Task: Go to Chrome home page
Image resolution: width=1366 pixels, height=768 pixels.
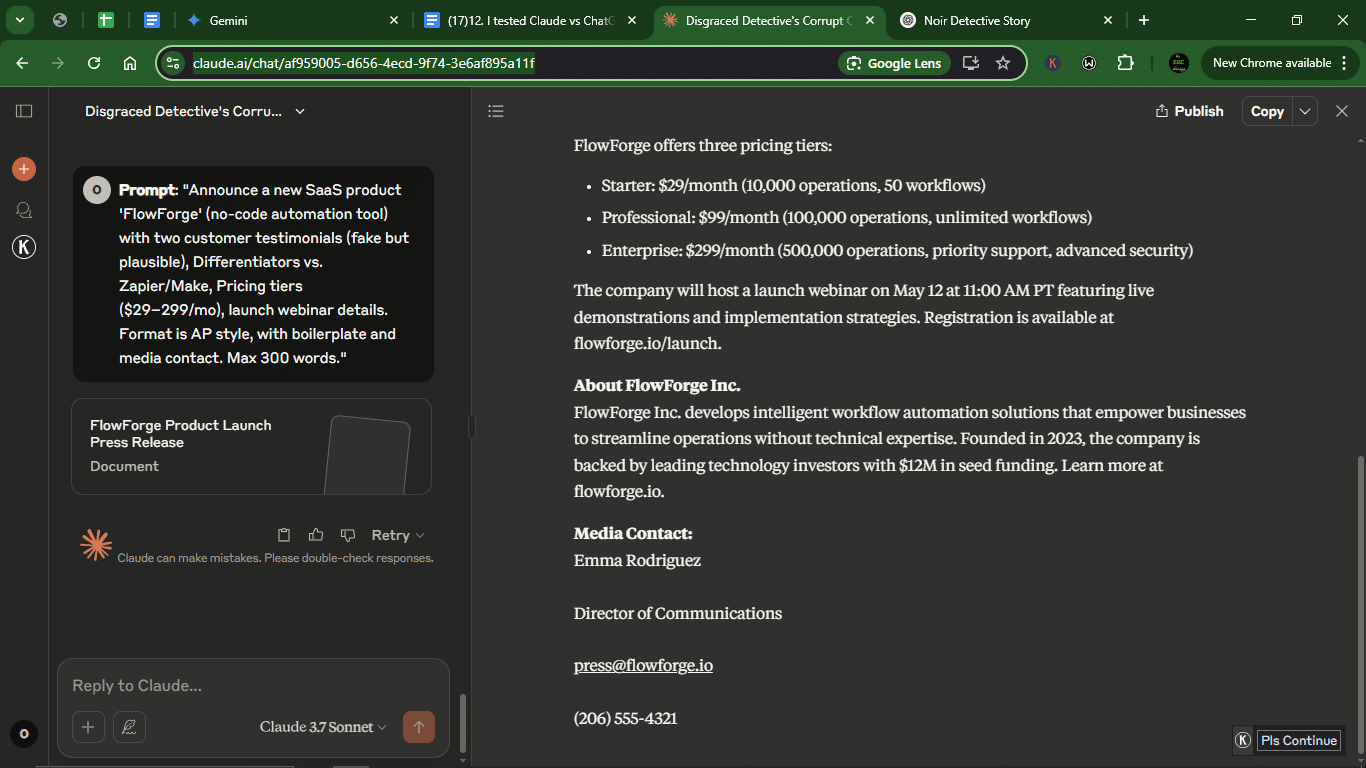Action: tap(130, 63)
